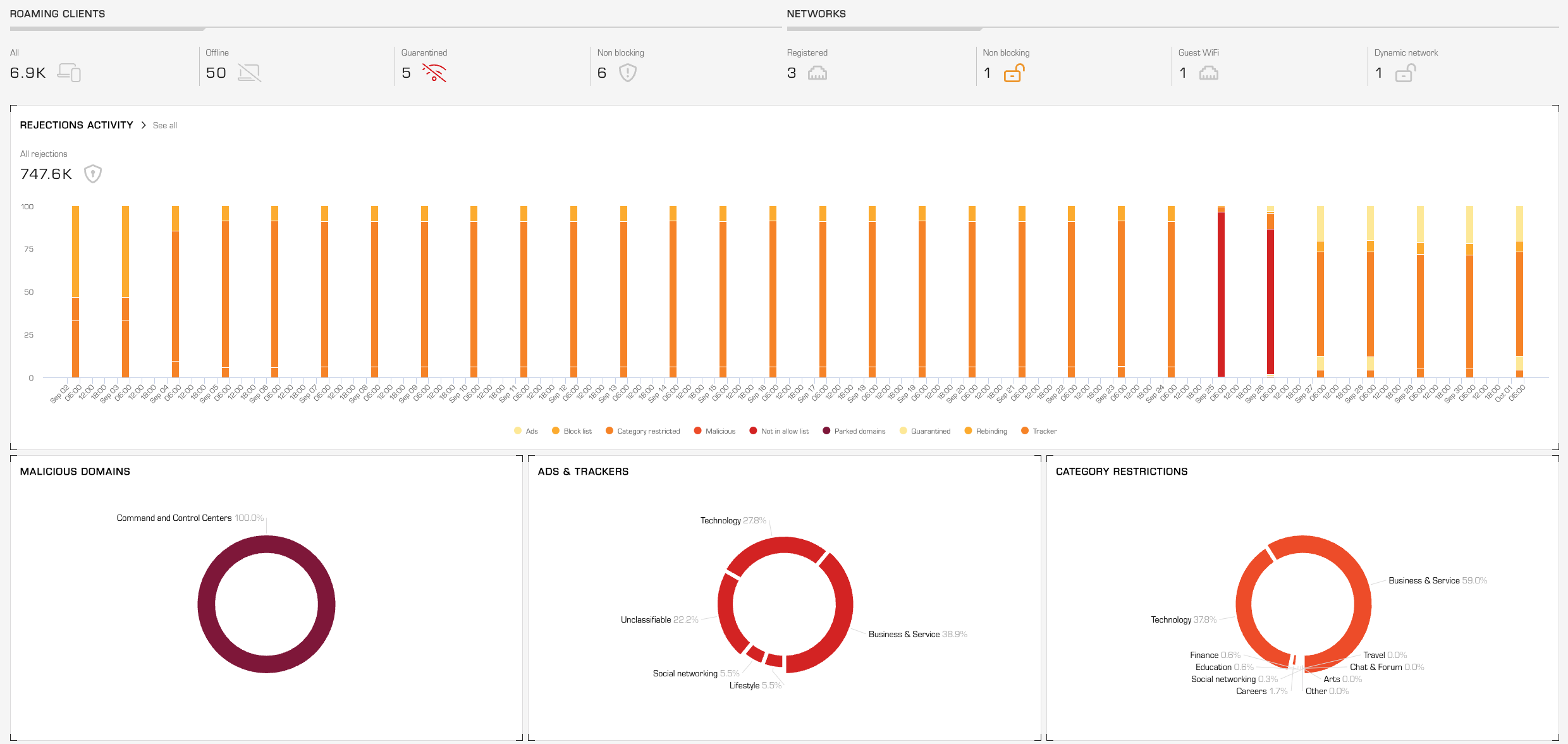Viewport: 1568px width, 744px height.
Task: Click the Non blocking shield icon
Action: pyautogui.click(x=627, y=73)
